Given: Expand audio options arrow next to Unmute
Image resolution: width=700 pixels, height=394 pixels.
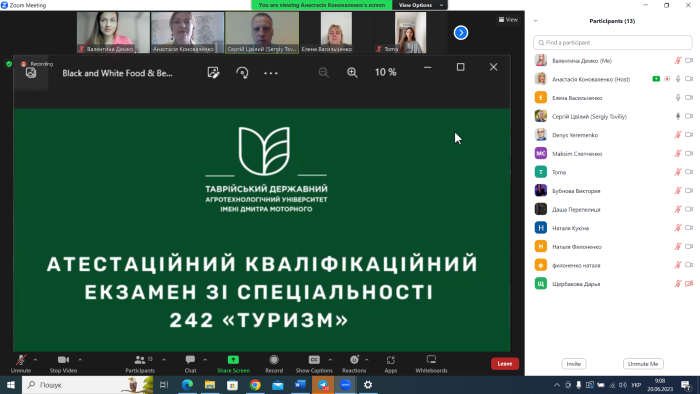Looking at the screenshot, I should tap(35, 360).
